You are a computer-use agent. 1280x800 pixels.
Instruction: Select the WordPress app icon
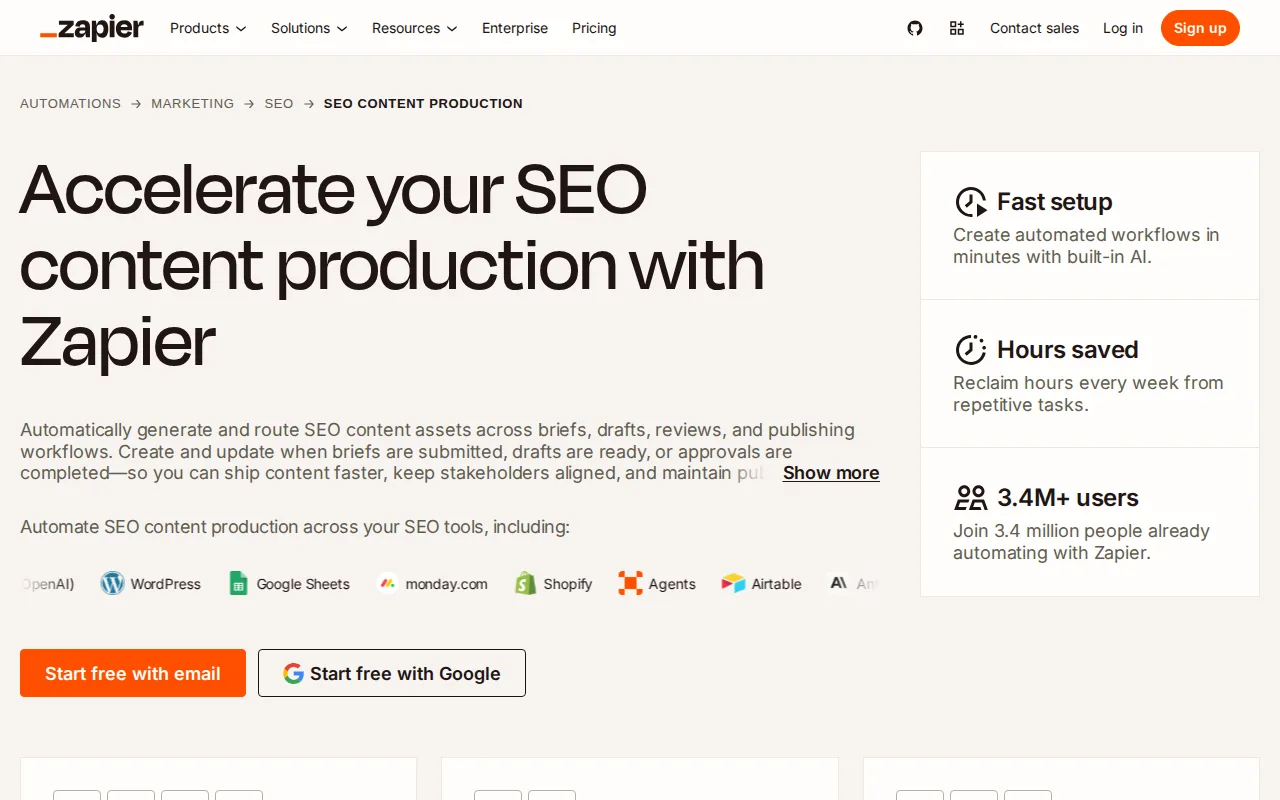point(113,583)
